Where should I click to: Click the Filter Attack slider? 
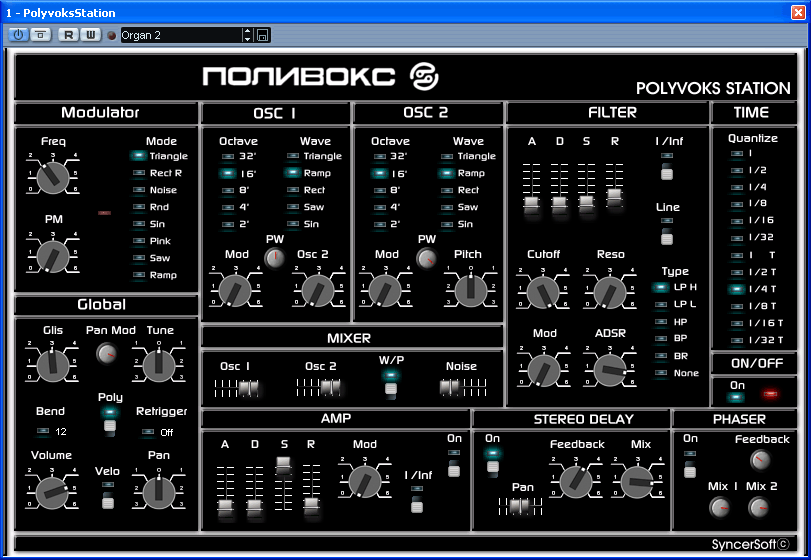point(532,204)
